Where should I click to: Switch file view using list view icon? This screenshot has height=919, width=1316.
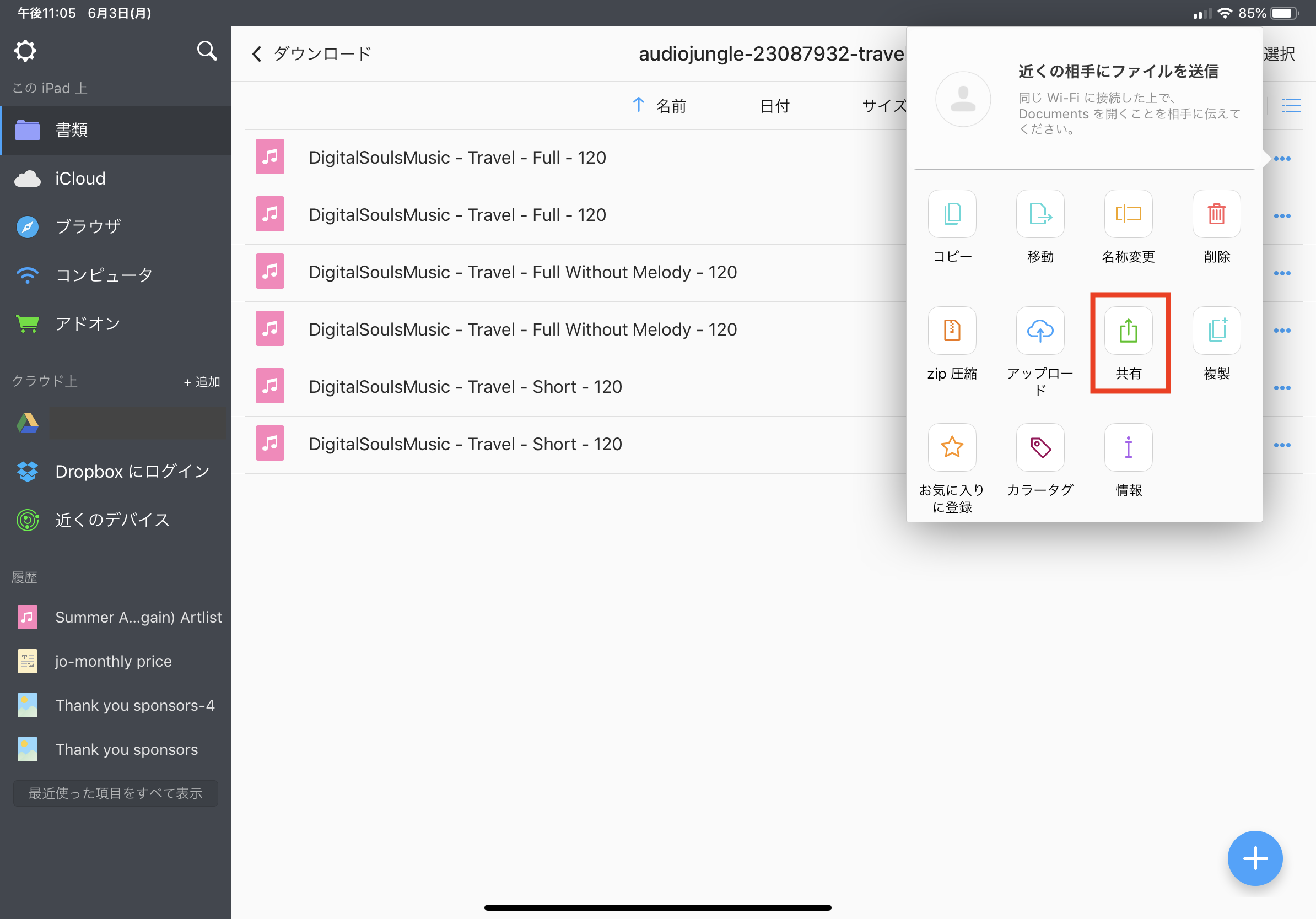1291,105
